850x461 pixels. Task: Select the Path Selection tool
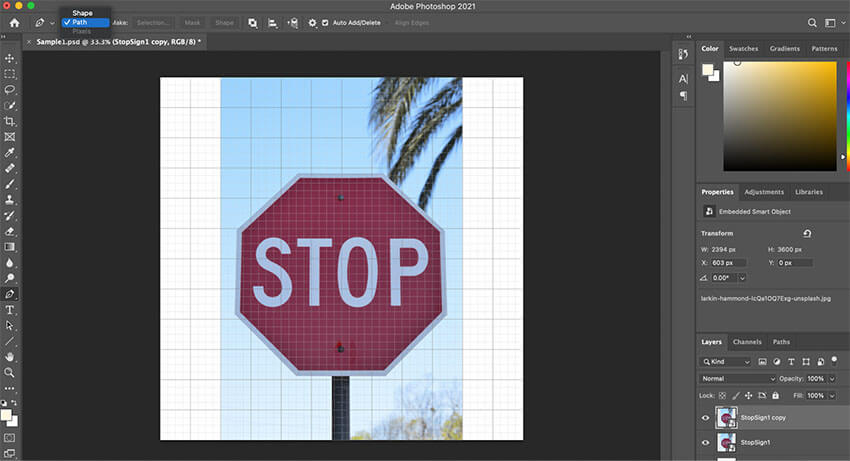click(x=10, y=325)
